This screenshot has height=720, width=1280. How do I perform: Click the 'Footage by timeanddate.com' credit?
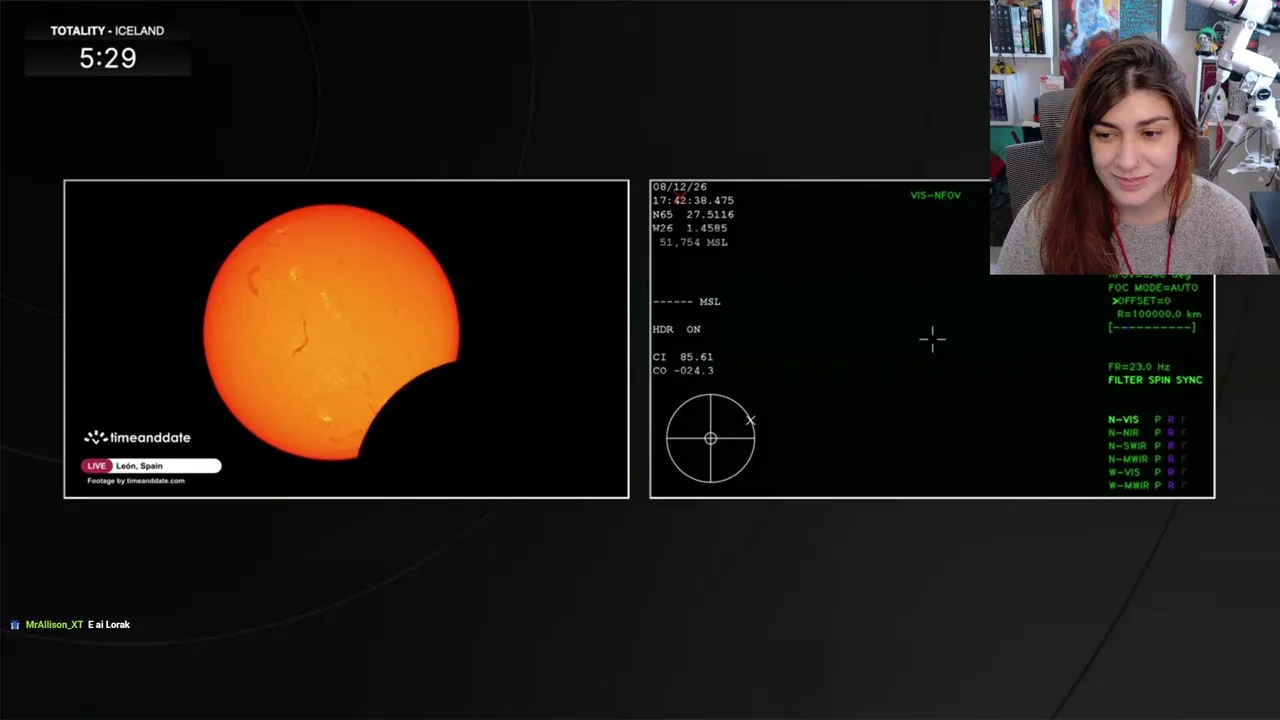(136, 481)
